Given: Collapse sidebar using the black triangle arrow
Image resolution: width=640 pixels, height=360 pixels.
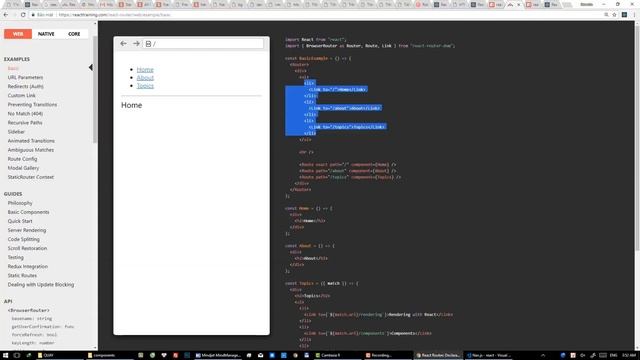Looking at the screenshot, I should pos(91,67).
